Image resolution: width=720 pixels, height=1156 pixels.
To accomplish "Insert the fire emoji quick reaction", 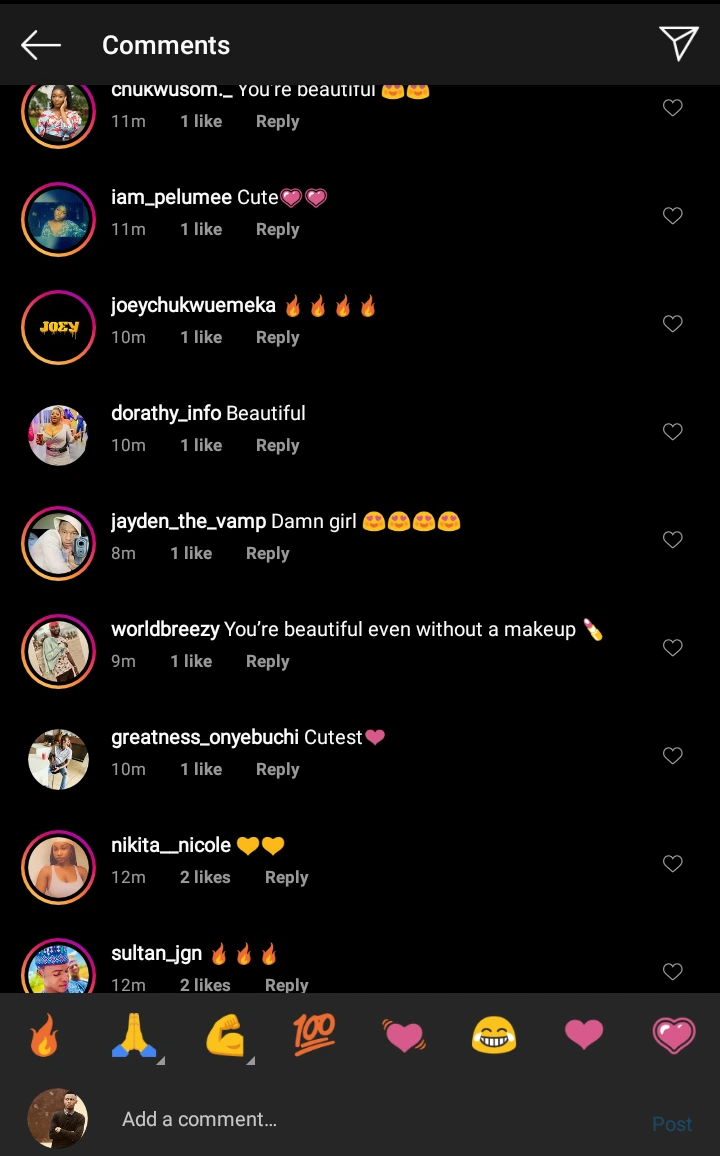I will click(44, 1036).
